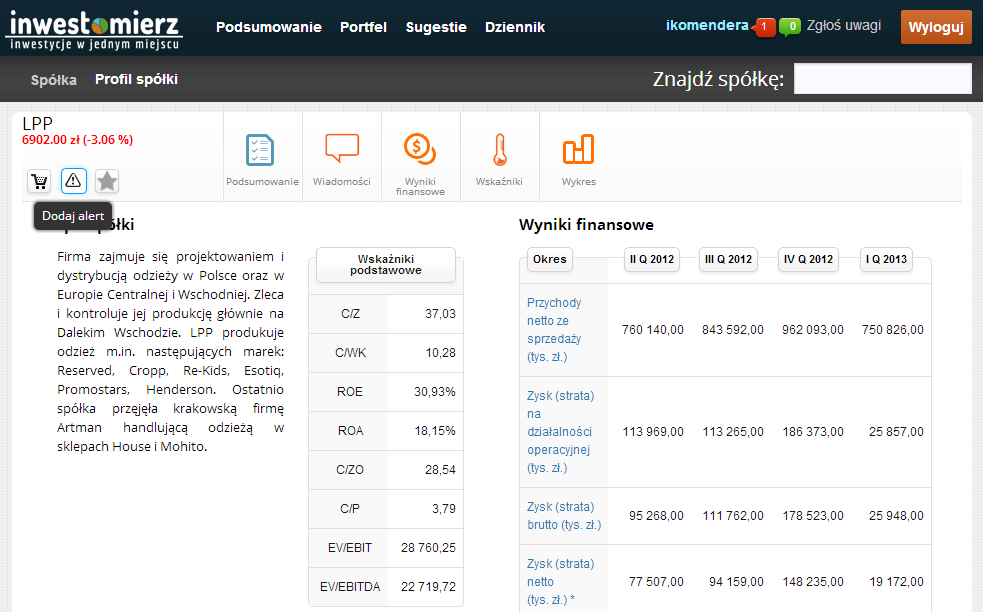Open the Portfel menu item

(x=364, y=27)
